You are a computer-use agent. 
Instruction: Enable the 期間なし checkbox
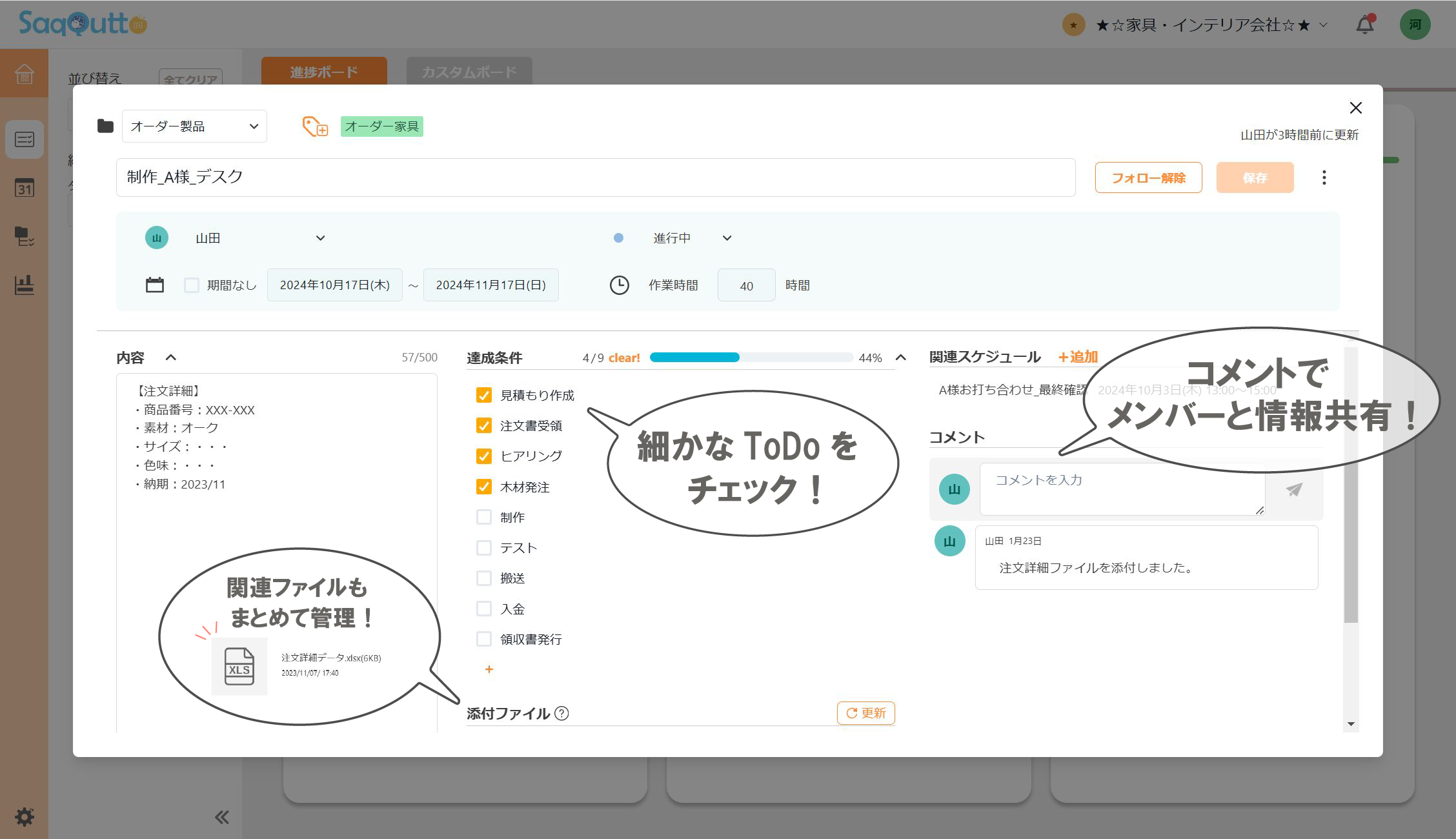[192, 285]
